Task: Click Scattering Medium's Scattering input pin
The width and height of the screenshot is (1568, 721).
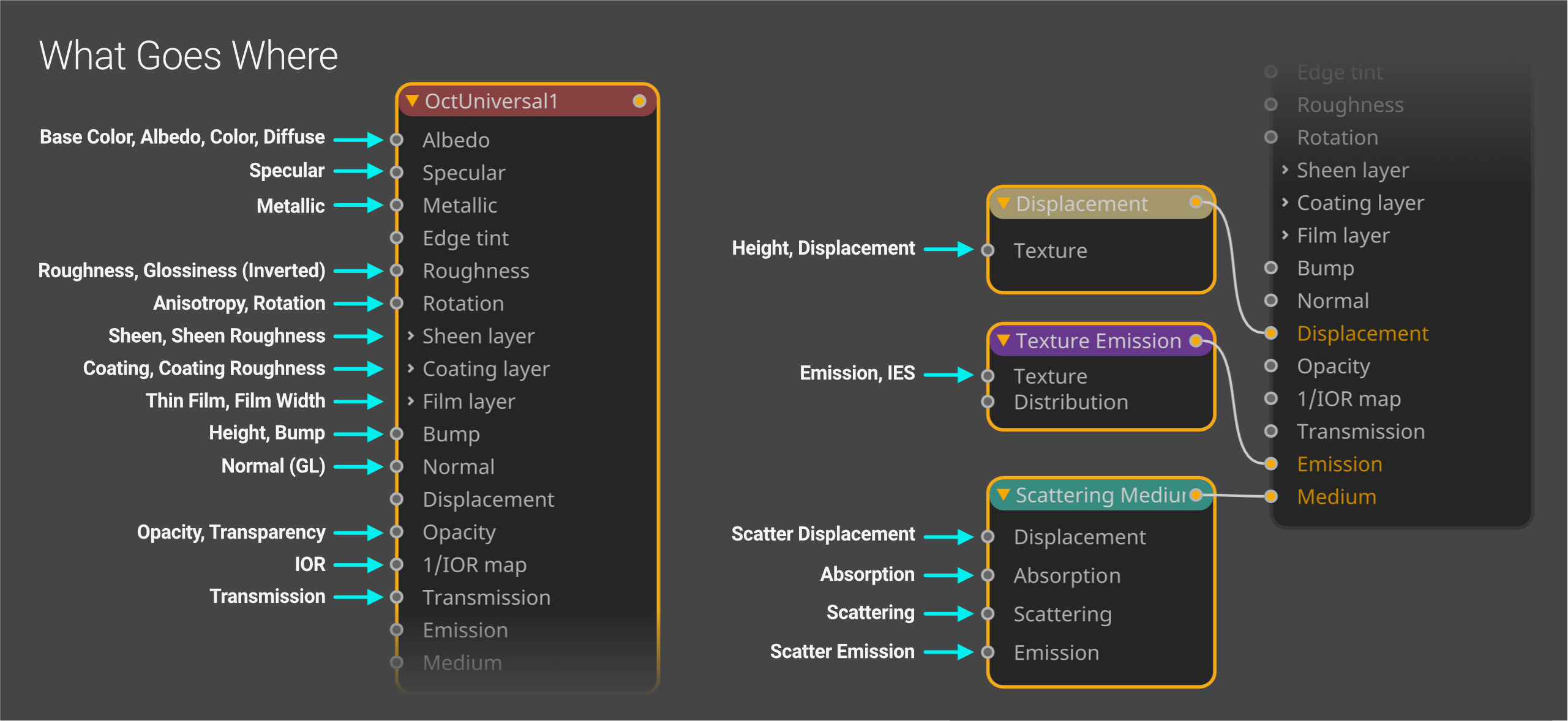Action: pyautogui.click(x=988, y=613)
